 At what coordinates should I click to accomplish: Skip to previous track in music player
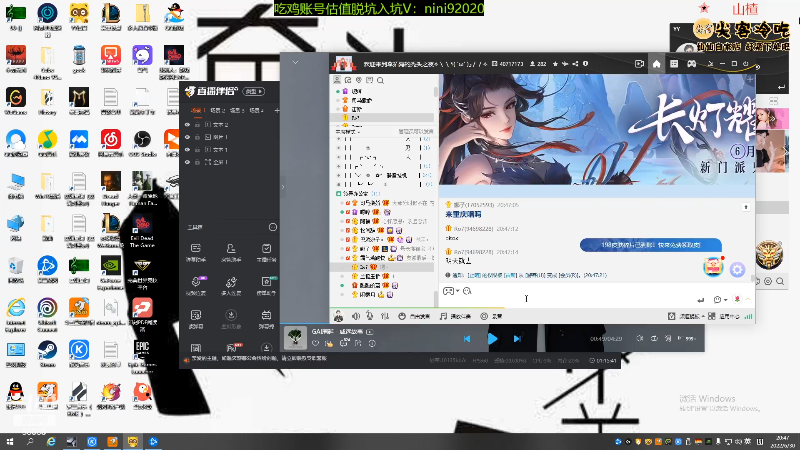(x=467, y=339)
